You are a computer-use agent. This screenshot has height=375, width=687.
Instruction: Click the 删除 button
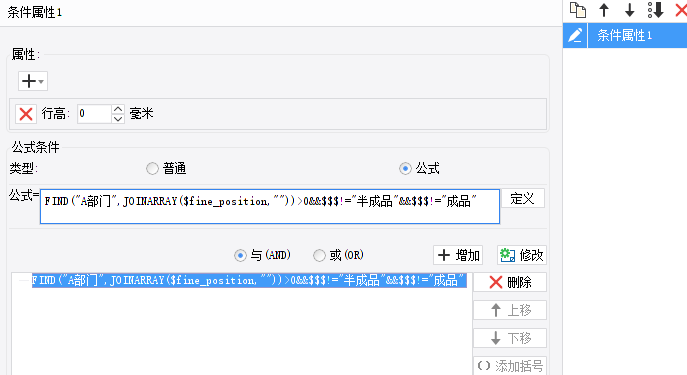510,282
